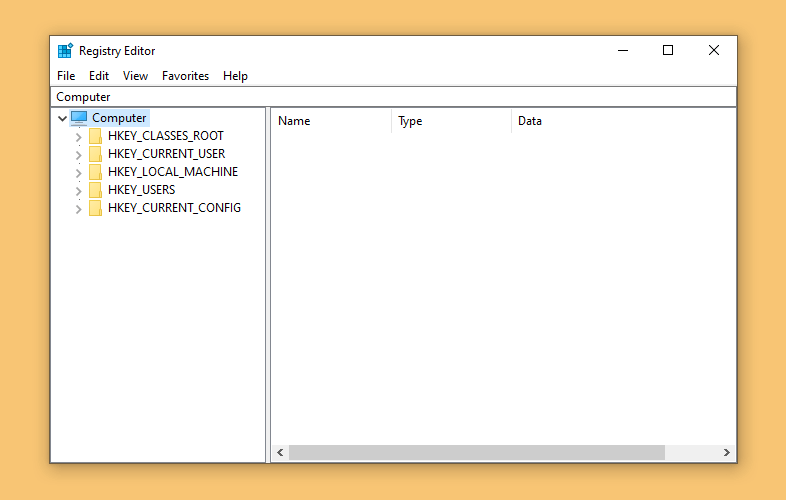The width and height of the screenshot is (786, 500).
Task: Open the Favorites menu
Action: 185,76
